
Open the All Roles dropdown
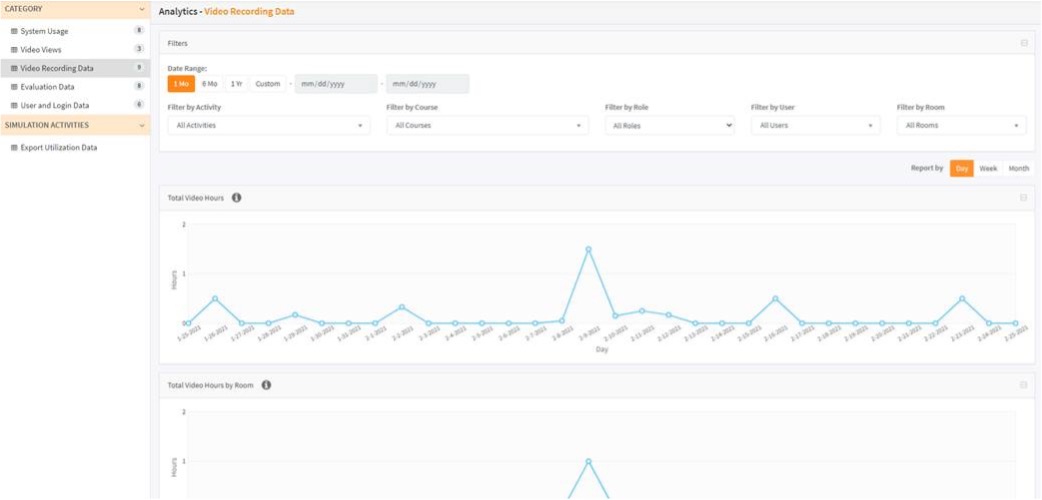(x=669, y=126)
